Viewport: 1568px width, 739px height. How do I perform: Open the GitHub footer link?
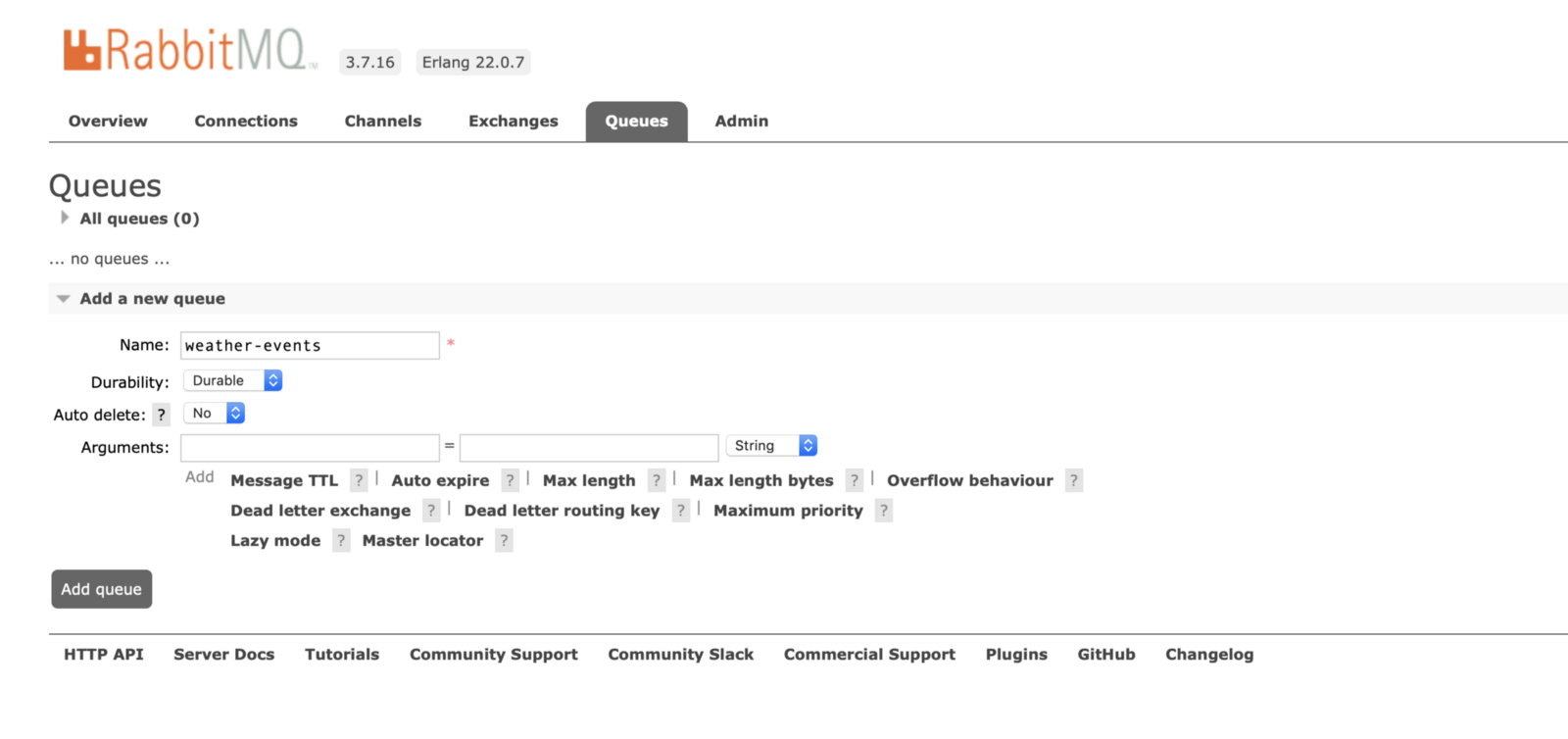[x=1106, y=655]
